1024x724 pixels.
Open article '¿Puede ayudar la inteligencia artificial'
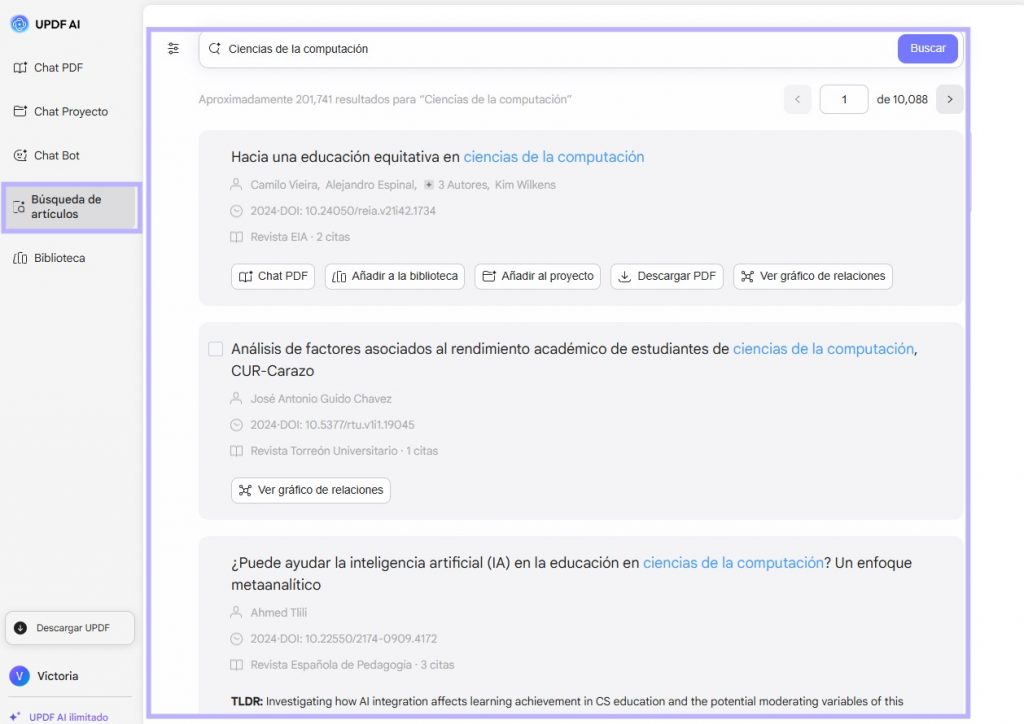(x=571, y=573)
